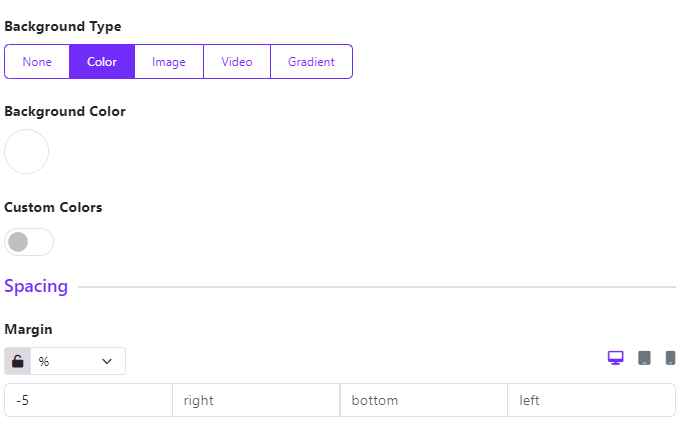Image resolution: width=683 pixels, height=438 pixels.
Task: Click the chevron arrow of the unit selector
Action: (107, 361)
